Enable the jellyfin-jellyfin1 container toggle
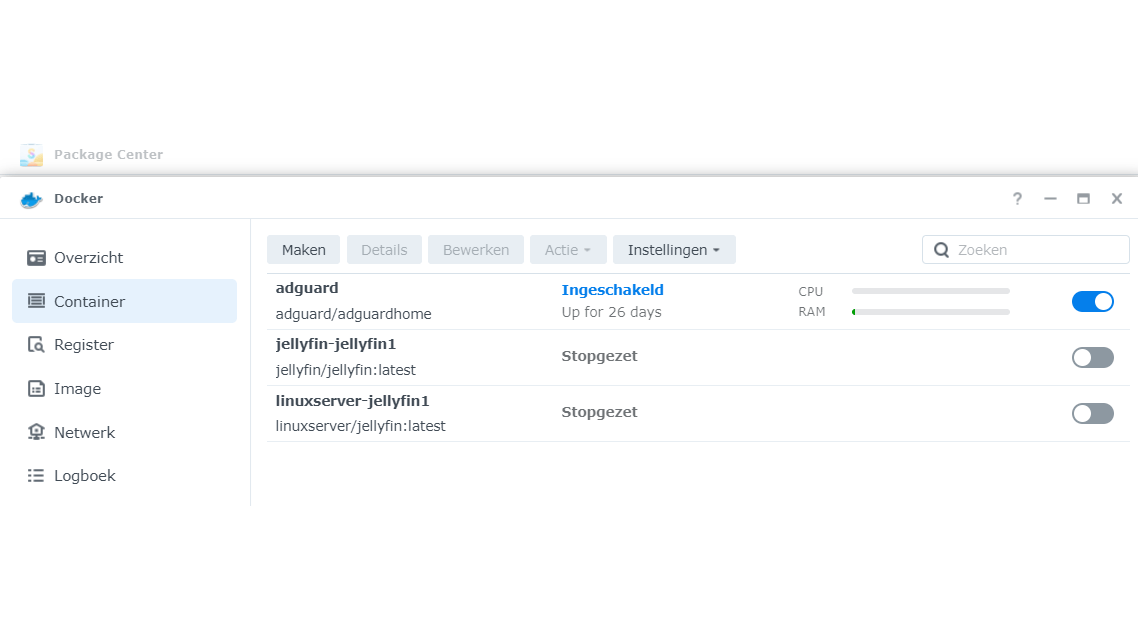Image resolution: width=1138 pixels, height=640 pixels. pyautogui.click(x=1092, y=357)
